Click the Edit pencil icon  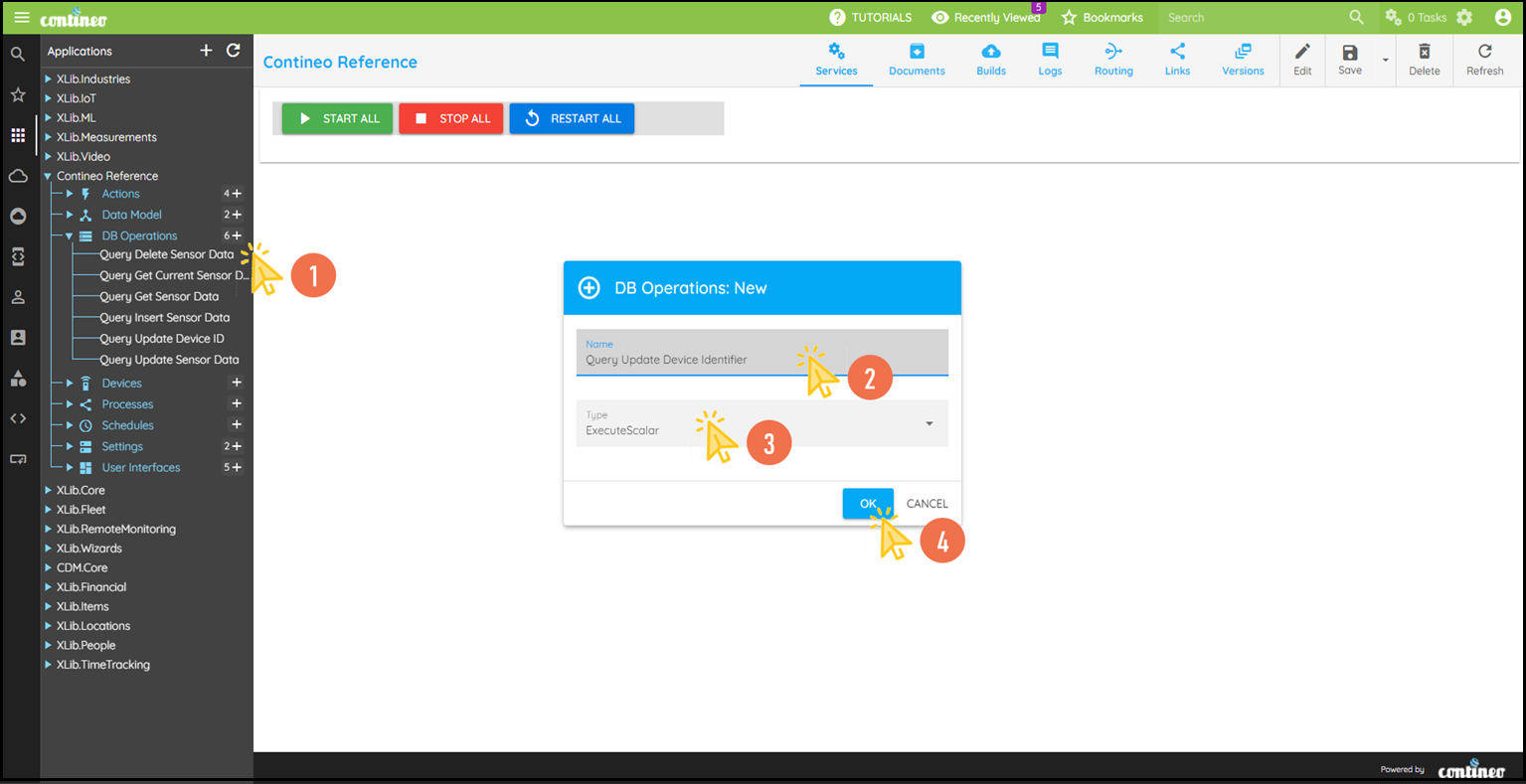[x=1302, y=52]
